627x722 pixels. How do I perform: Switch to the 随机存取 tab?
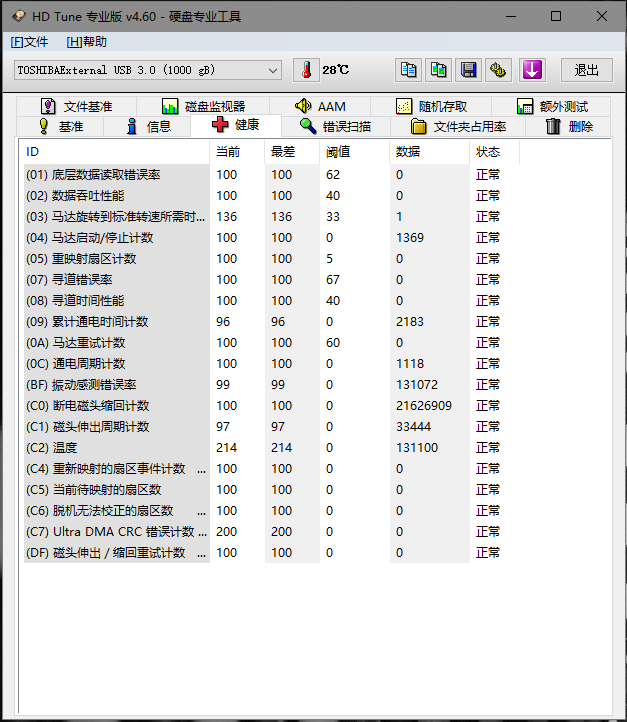coord(431,106)
